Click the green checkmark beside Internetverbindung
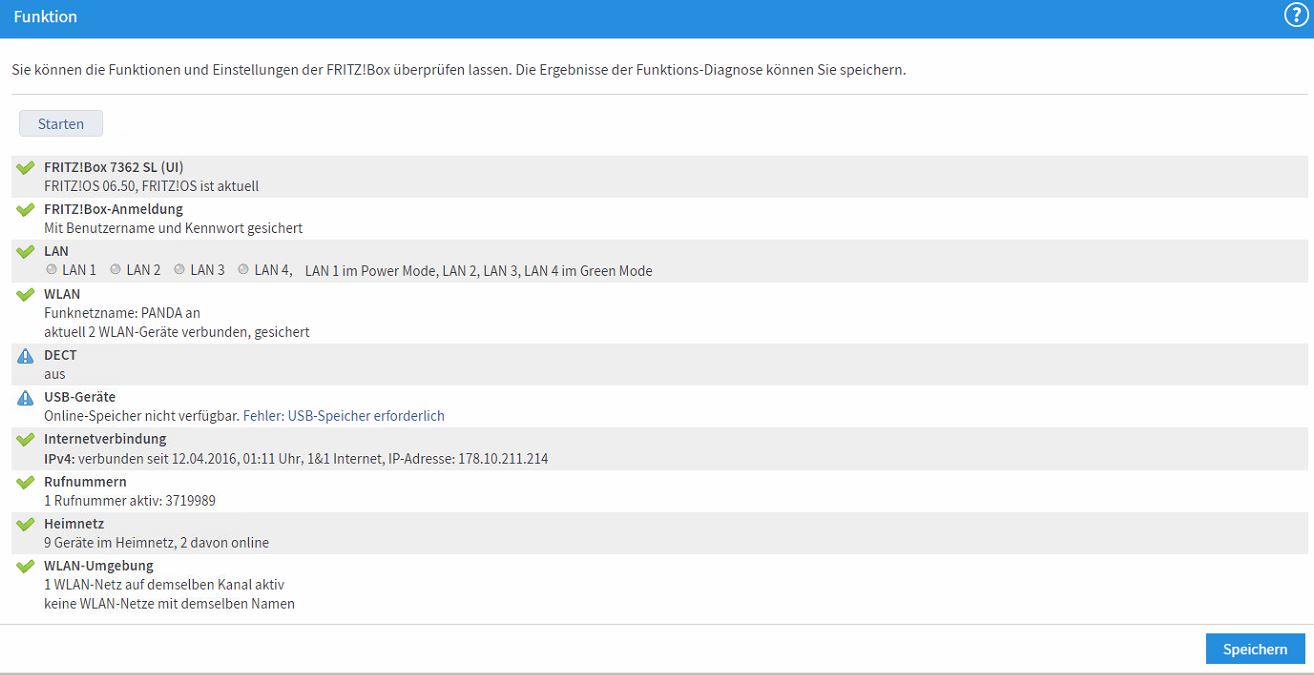Viewport: 1314px width, 675px height. 26,439
